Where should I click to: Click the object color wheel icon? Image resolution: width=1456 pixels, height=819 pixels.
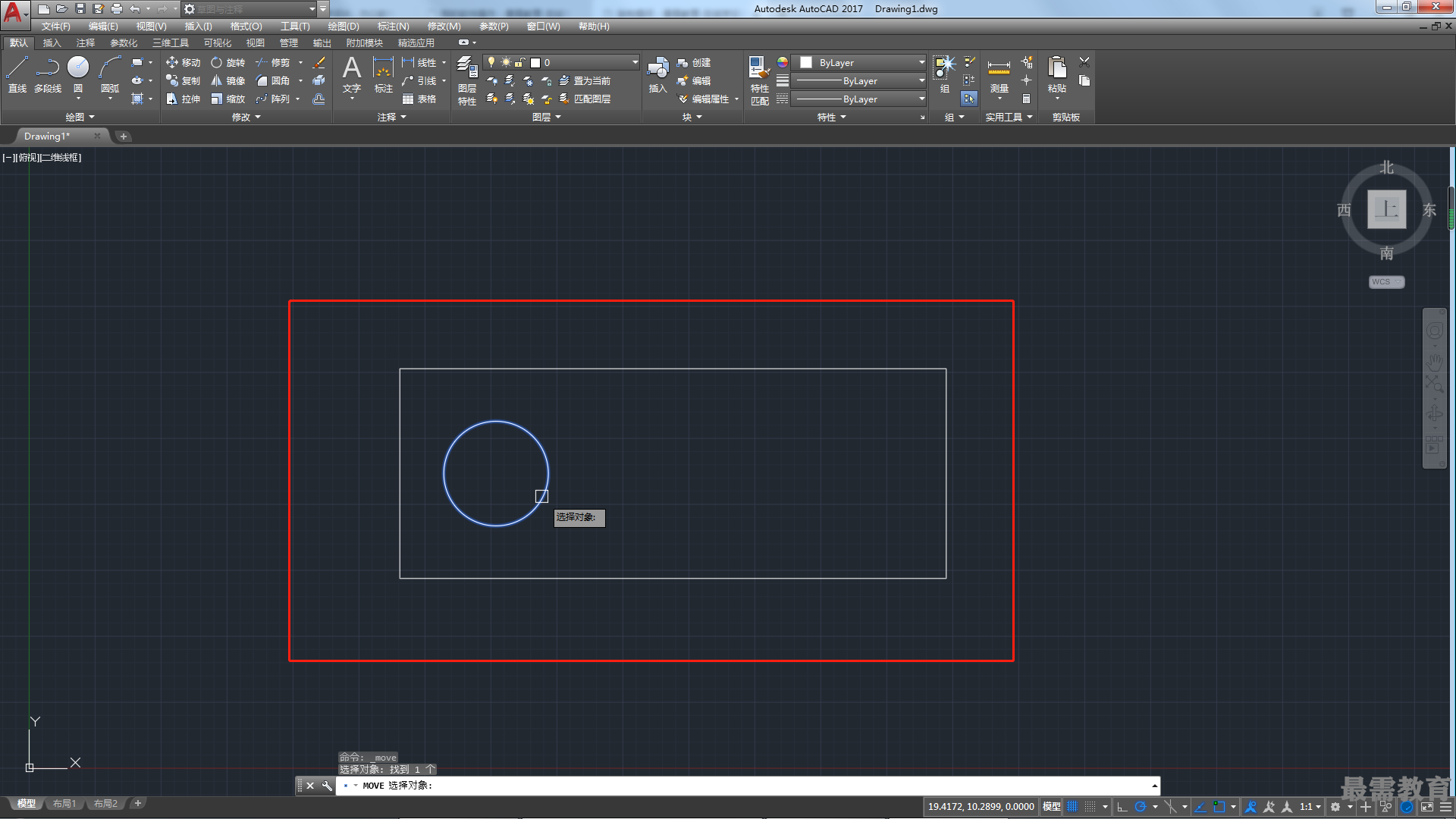782,62
